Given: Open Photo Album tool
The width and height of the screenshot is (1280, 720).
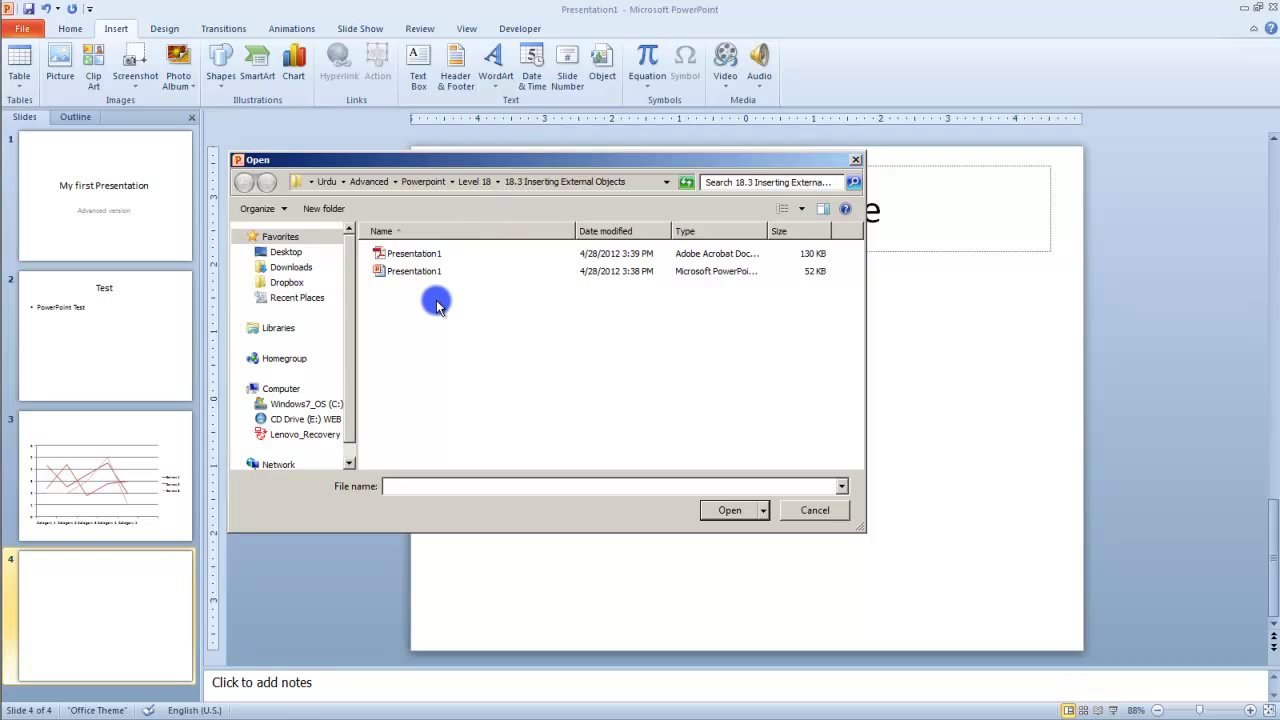Looking at the screenshot, I should tap(178, 66).
